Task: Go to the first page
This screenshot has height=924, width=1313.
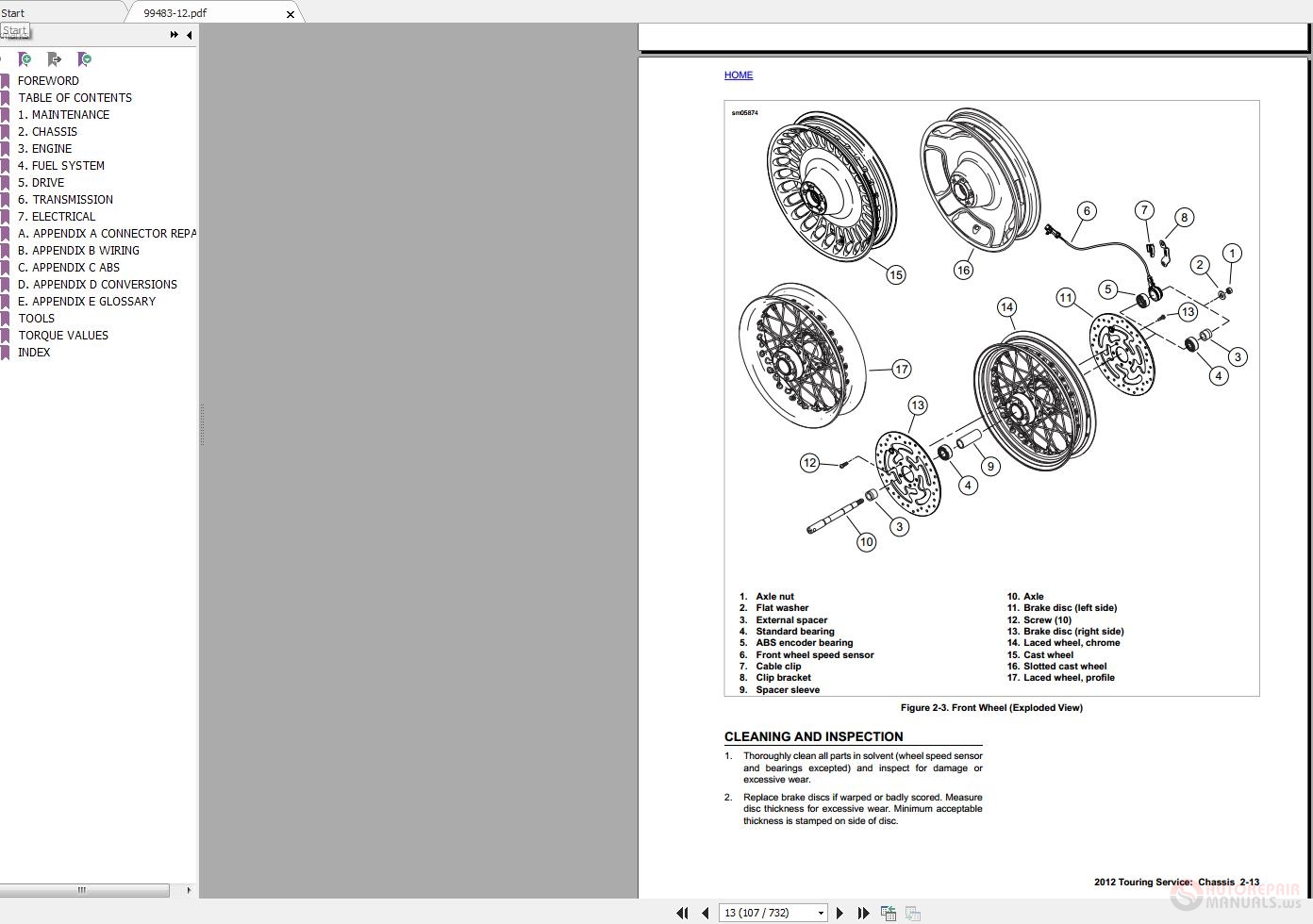Action: point(682,913)
